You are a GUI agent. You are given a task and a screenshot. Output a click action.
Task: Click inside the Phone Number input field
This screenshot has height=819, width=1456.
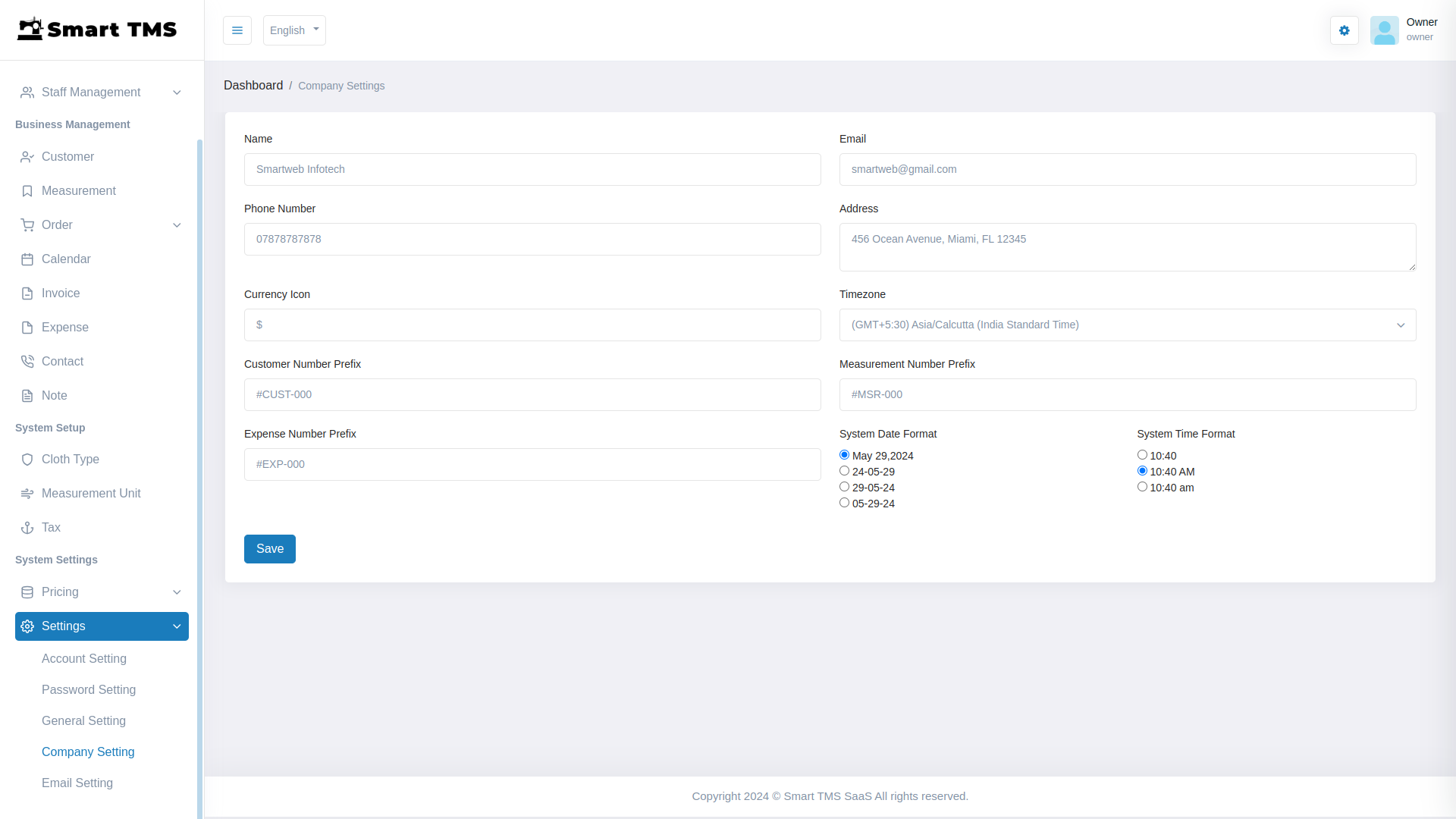point(532,239)
